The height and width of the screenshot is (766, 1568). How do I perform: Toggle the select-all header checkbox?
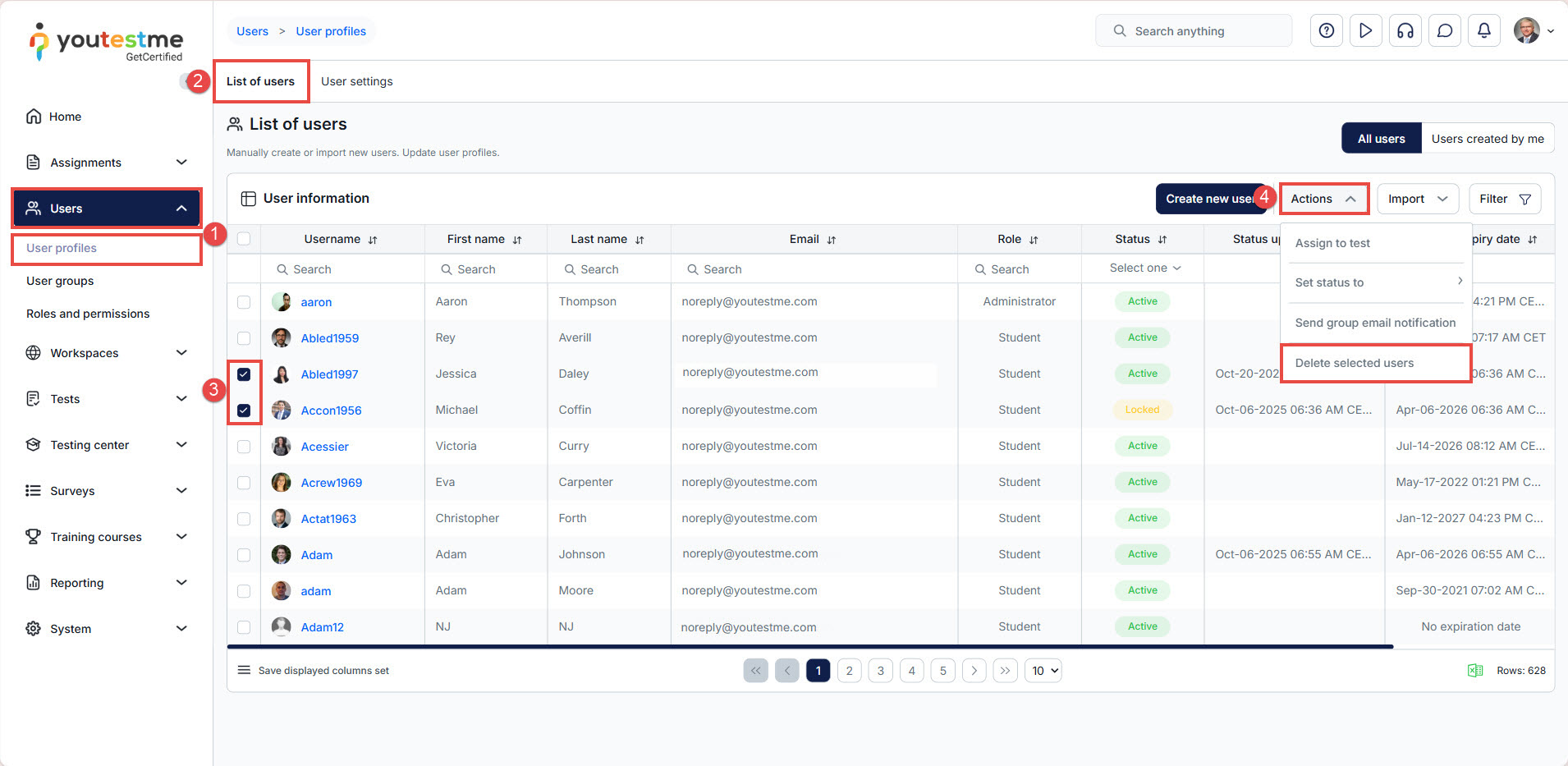244,239
